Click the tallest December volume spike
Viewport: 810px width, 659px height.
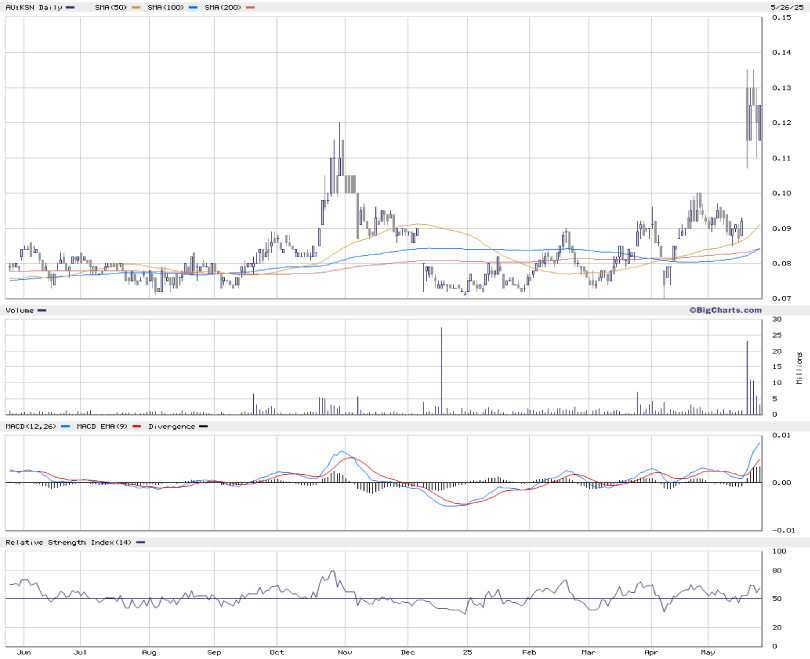coord(441,370)
